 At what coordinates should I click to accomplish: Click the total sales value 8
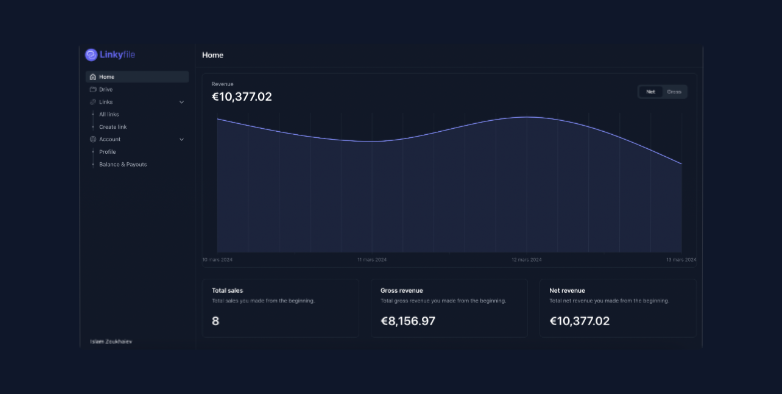tap(215, 321)
